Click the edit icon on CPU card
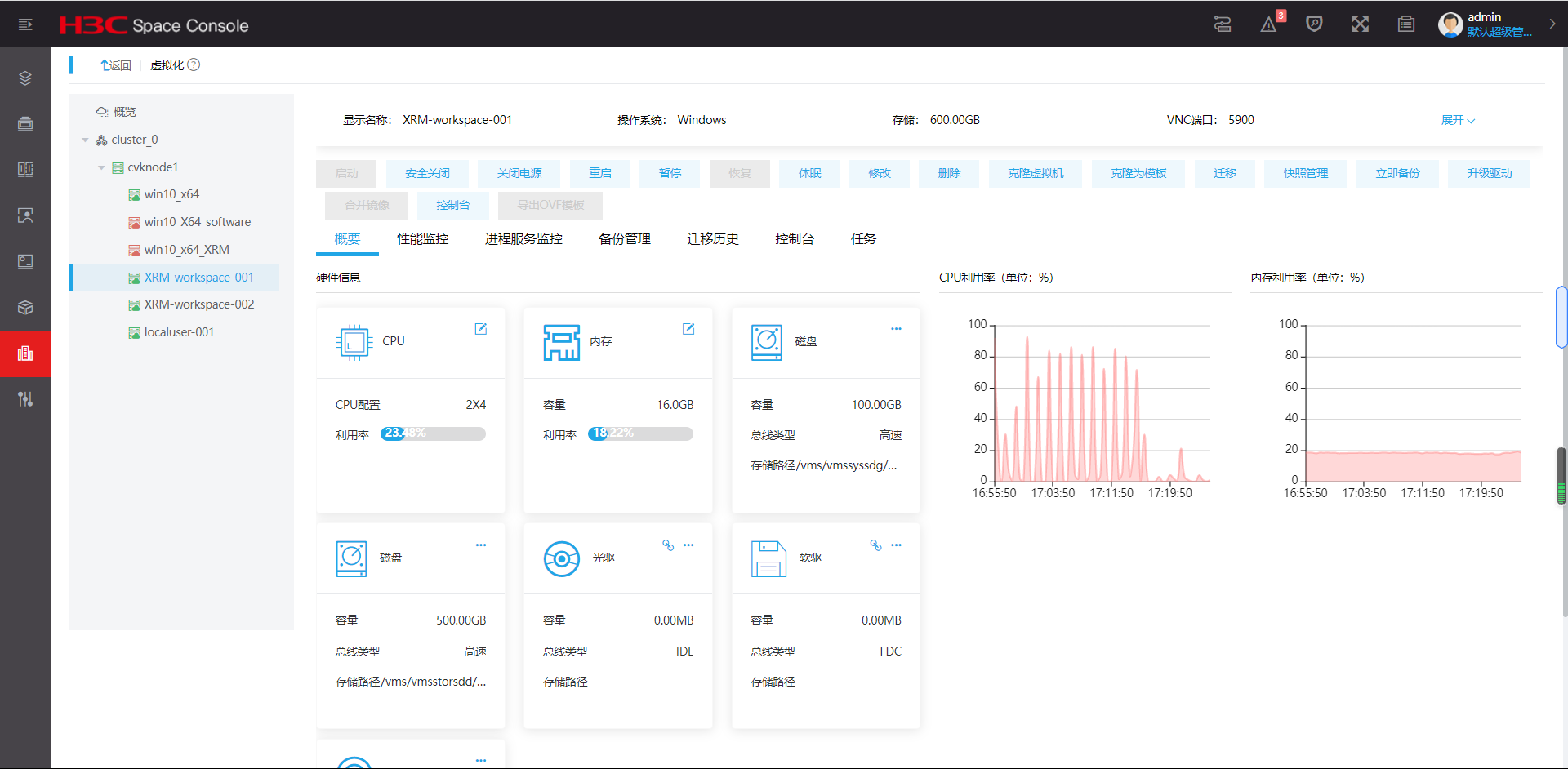 click(x=481, y=329)
